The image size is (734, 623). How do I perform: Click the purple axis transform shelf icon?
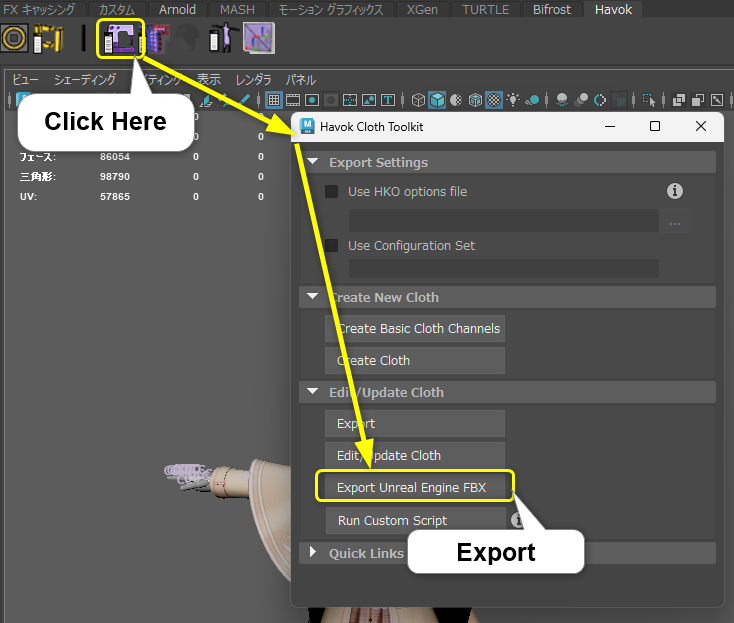259,38
